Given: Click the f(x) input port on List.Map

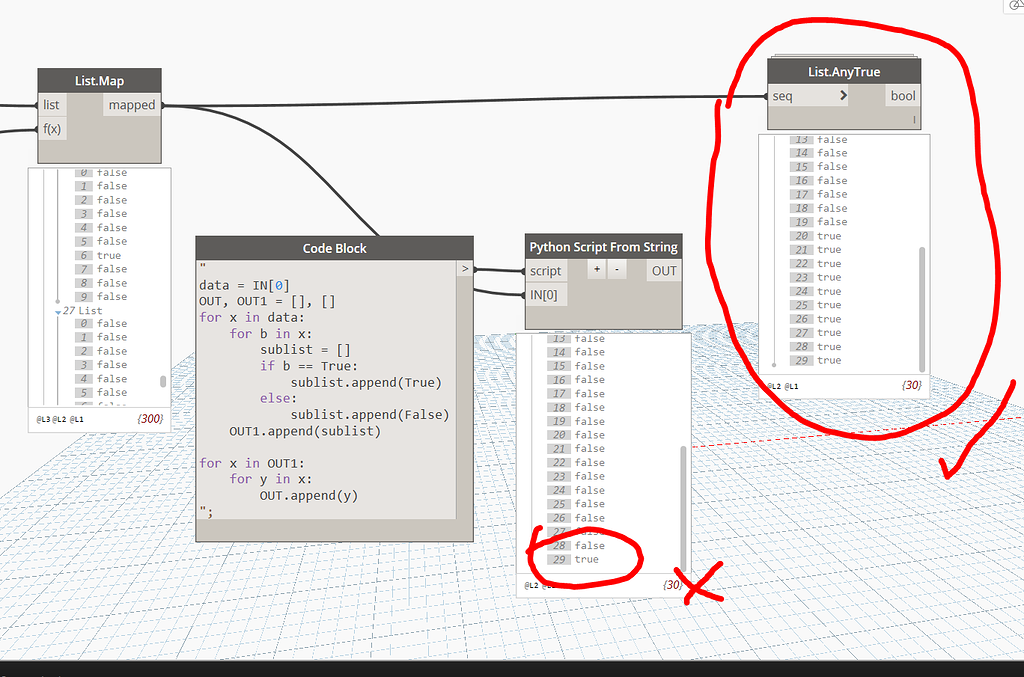Looking at the screenshot, I should click(x=52, y=128).
